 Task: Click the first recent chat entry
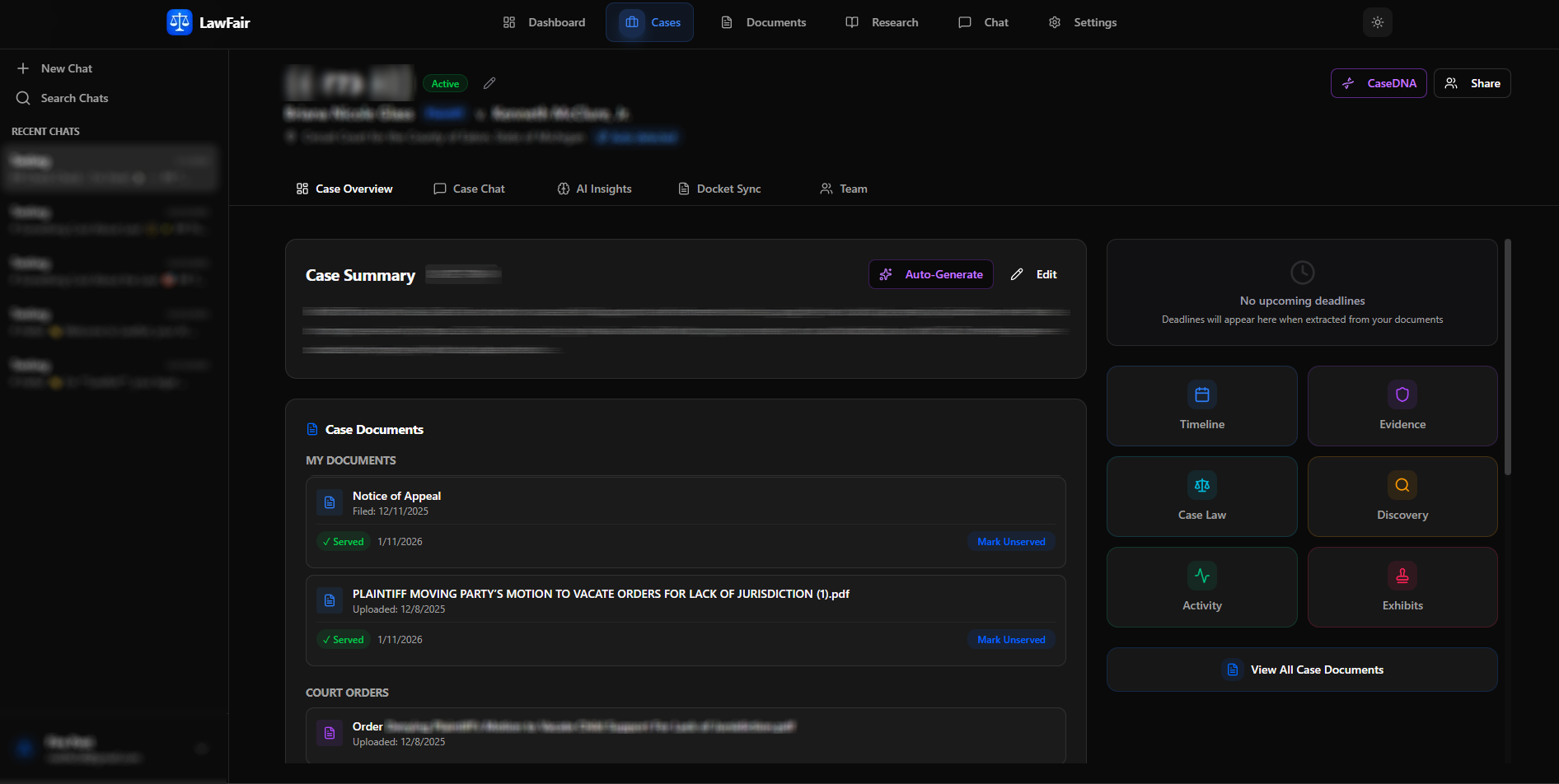click(x=111, y=169)
